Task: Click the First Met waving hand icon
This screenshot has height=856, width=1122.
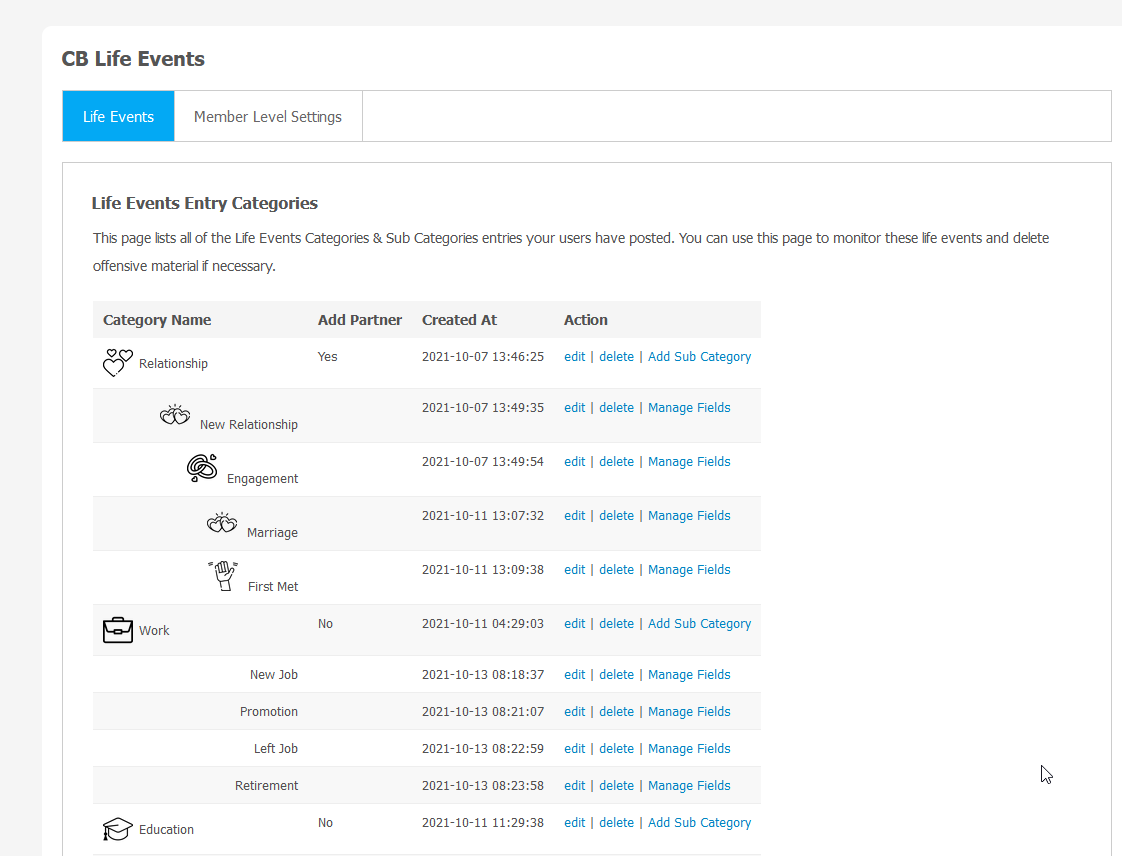Action: (x=224, y=576)
